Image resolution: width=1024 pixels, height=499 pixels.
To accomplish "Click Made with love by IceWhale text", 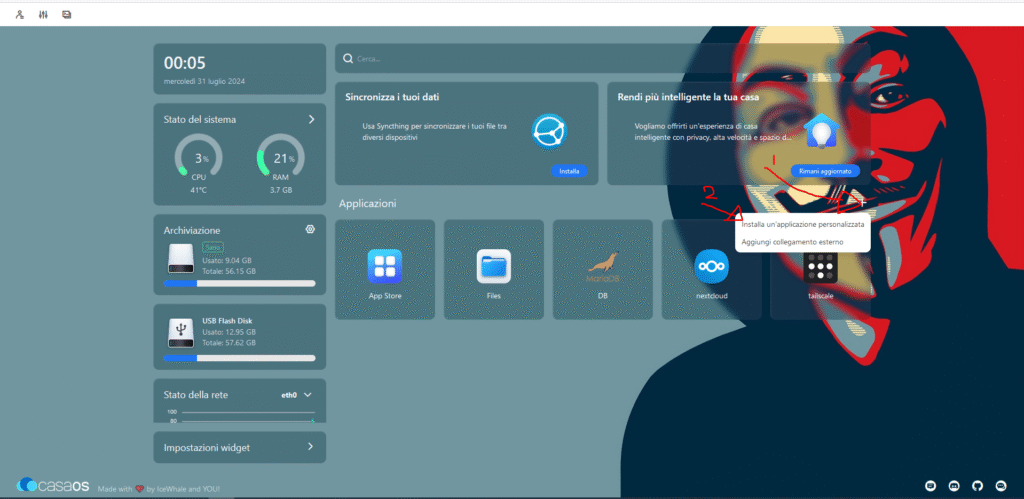I will (x=159, y=489).
